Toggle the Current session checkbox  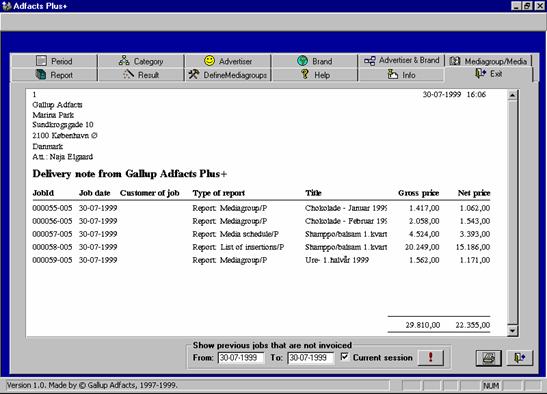point(344,357)
